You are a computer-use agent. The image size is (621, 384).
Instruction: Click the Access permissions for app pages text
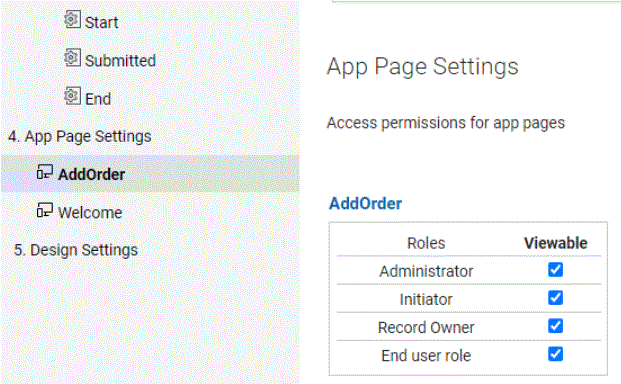[x=446, y=123]
